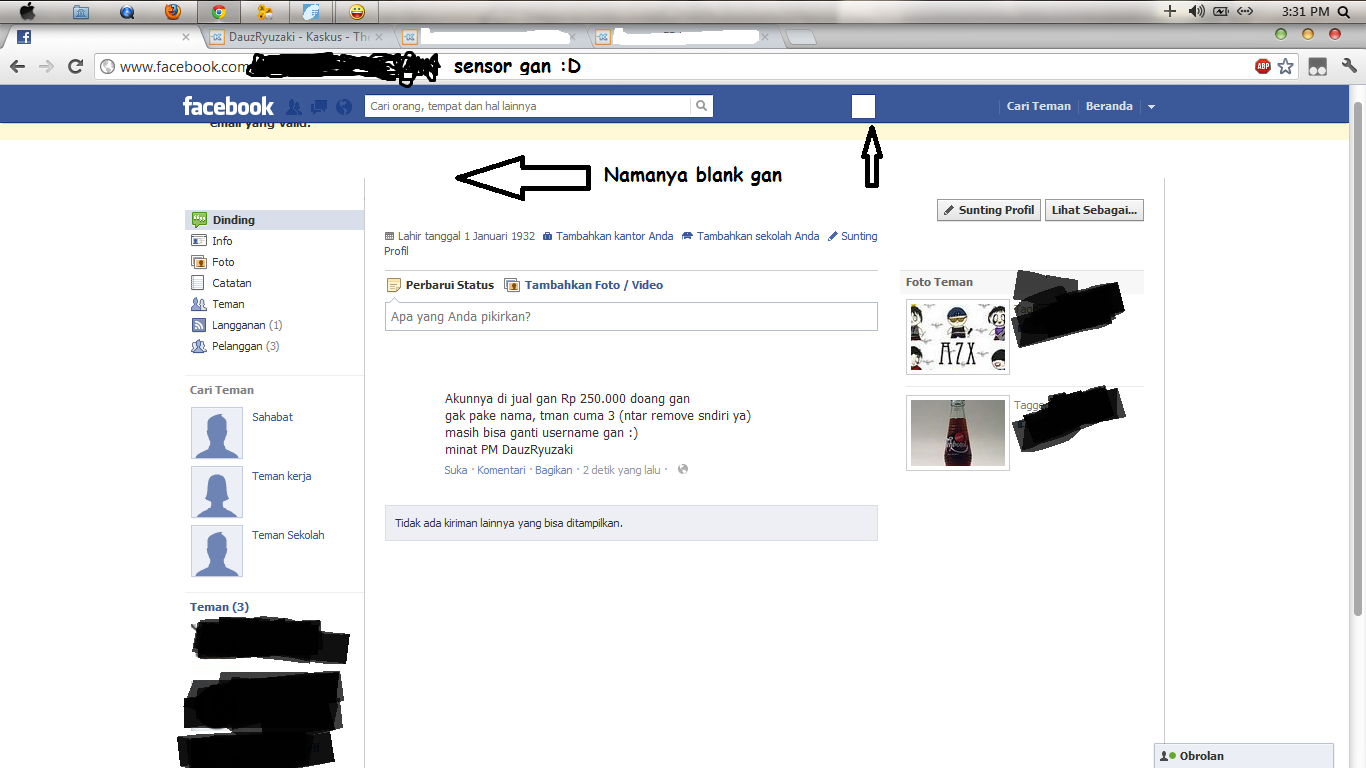Open the yellow smiley messenger icon

coord(357,12)
